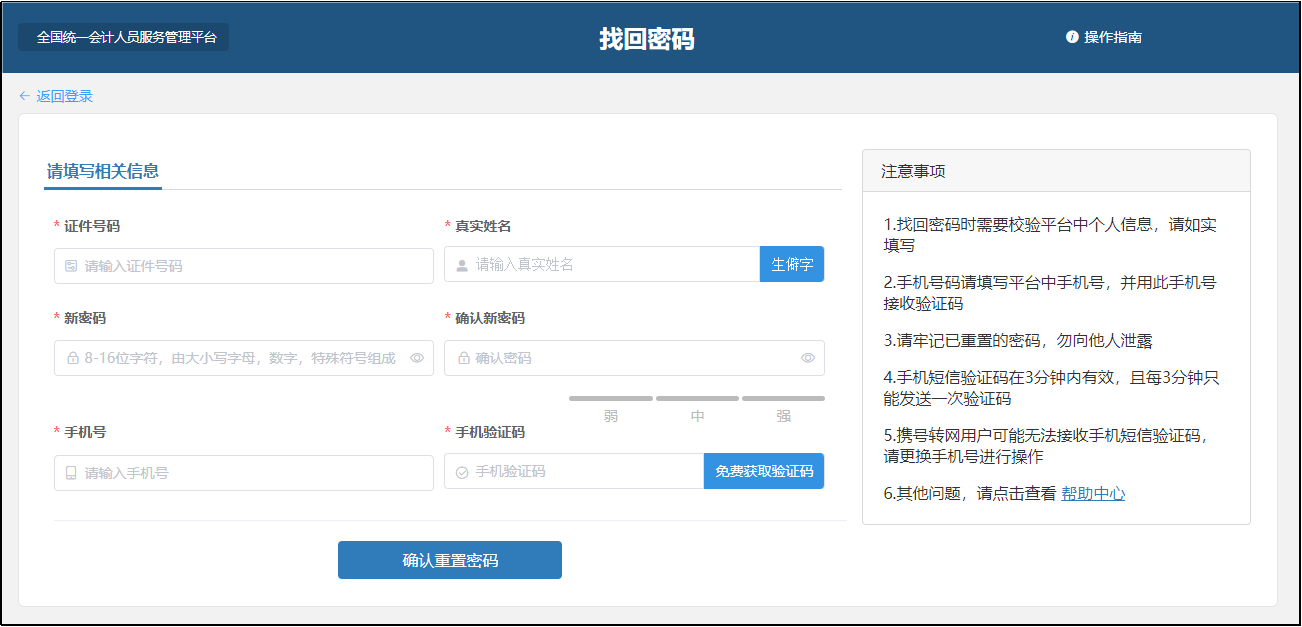Open 操作指南 in the header
This screenshot has width=1302, height=627.
coord(1112,37)
